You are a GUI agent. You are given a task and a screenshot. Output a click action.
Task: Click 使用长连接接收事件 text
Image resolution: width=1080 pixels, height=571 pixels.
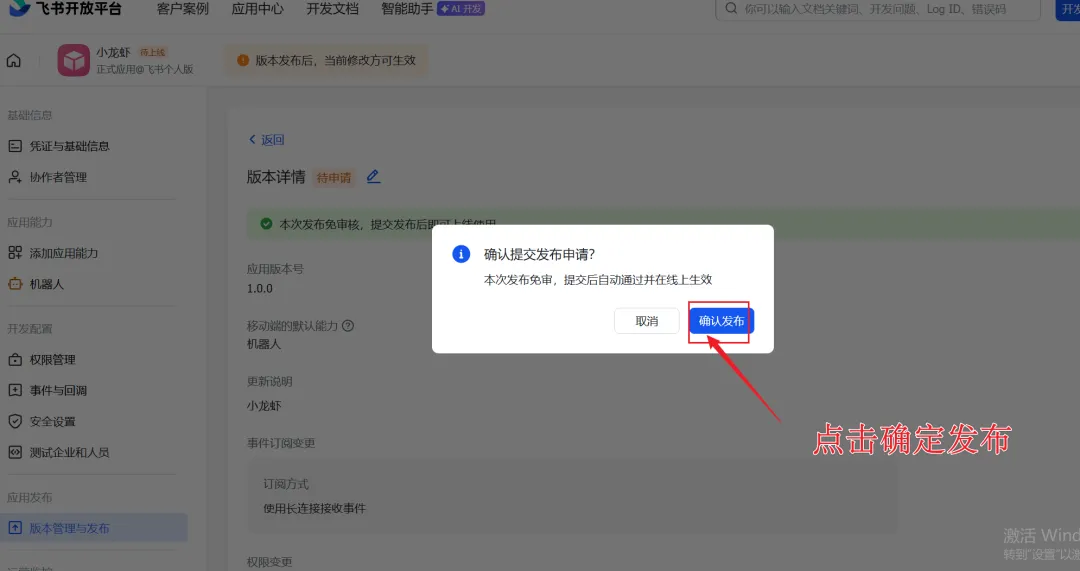(315, 508)
